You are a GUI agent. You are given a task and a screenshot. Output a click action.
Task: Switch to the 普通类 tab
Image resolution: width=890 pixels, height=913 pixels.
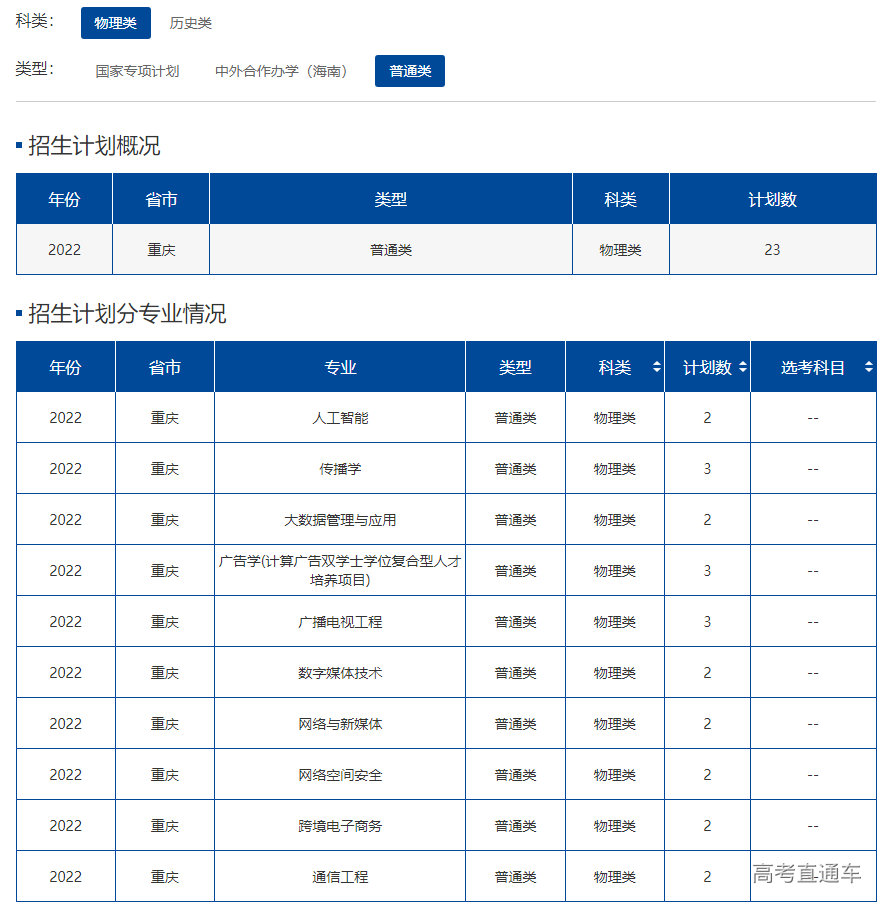410,71
